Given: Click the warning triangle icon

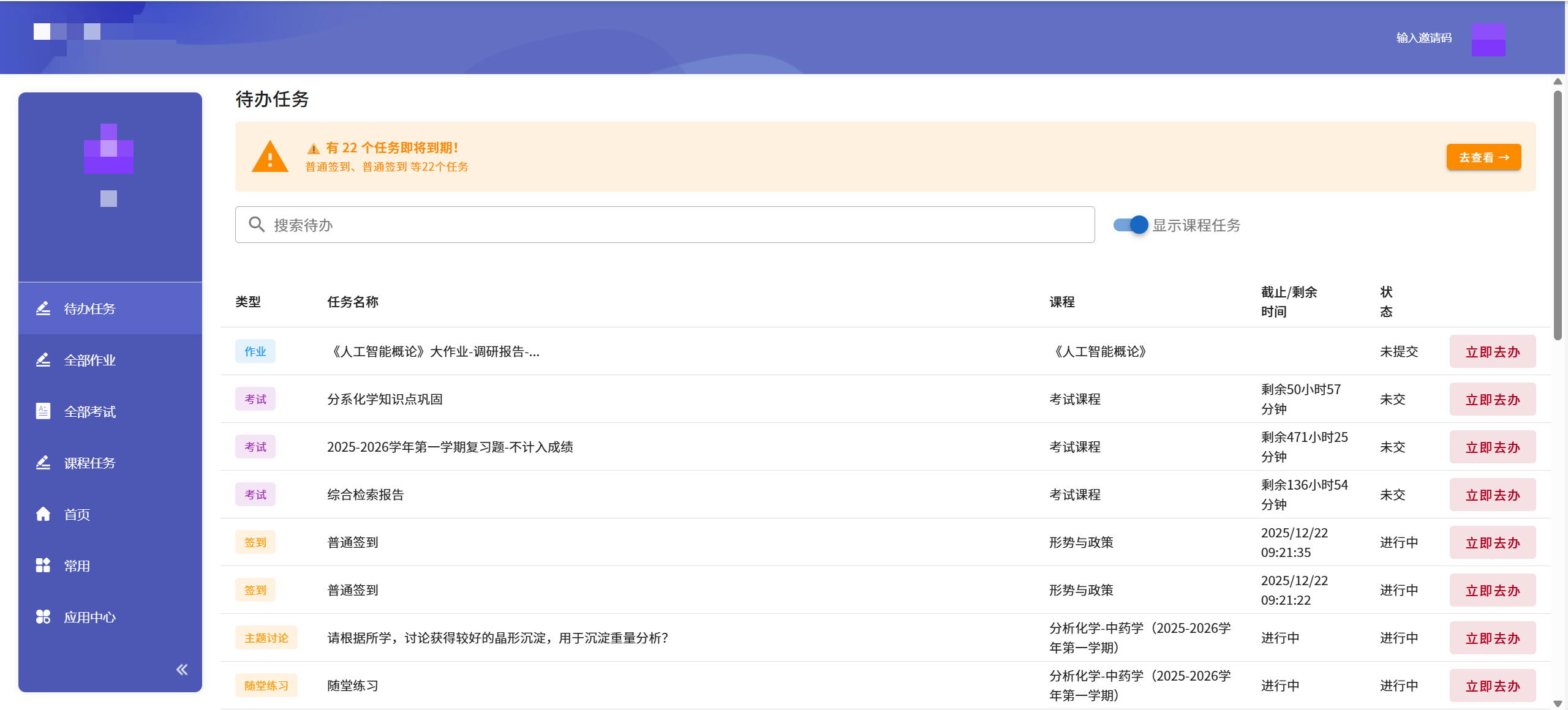Looking at the screenshot, I should pyautogui.click(x=270, y=157).
